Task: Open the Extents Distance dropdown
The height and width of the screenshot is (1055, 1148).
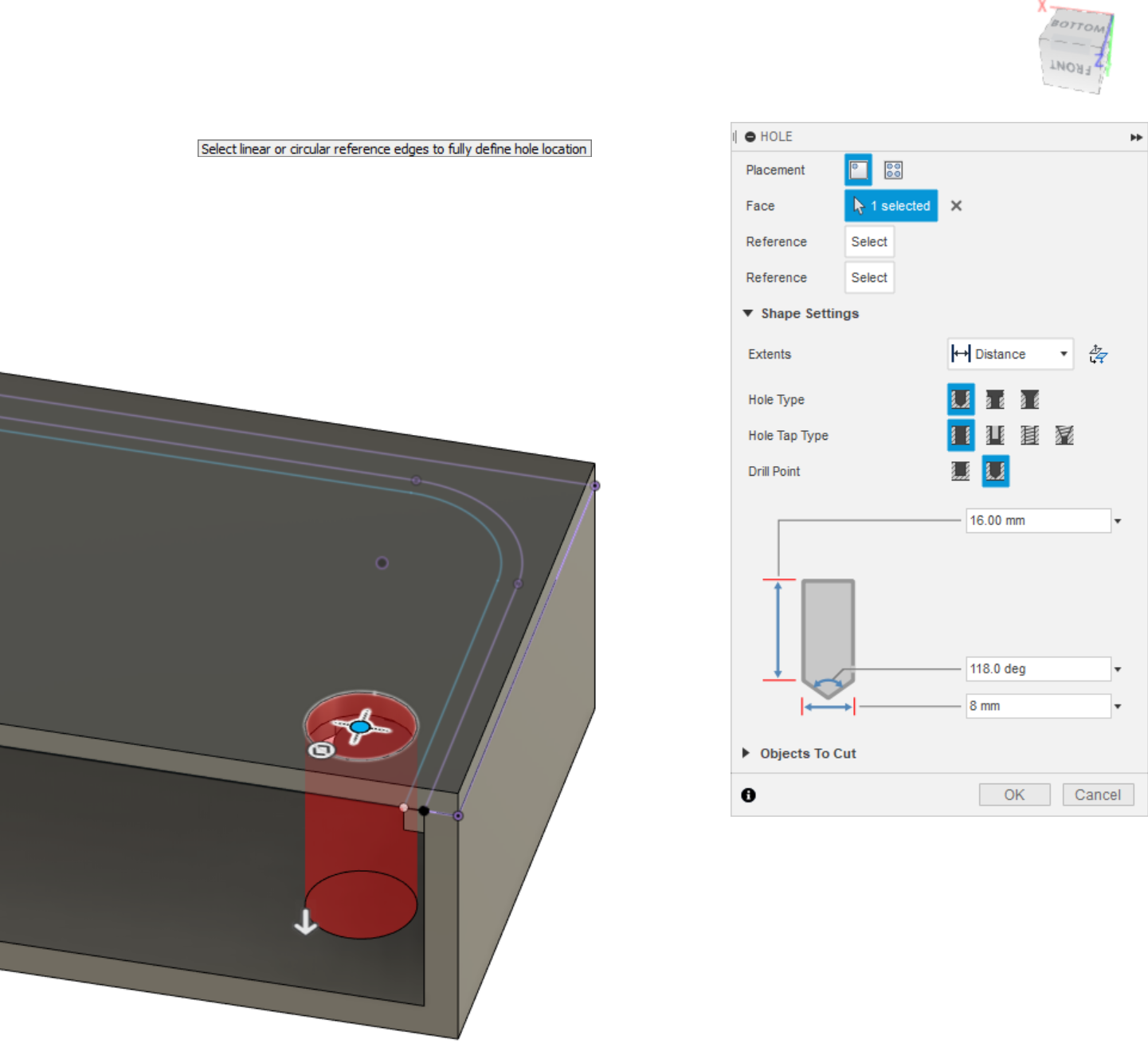Action: tap(1009, 354)
